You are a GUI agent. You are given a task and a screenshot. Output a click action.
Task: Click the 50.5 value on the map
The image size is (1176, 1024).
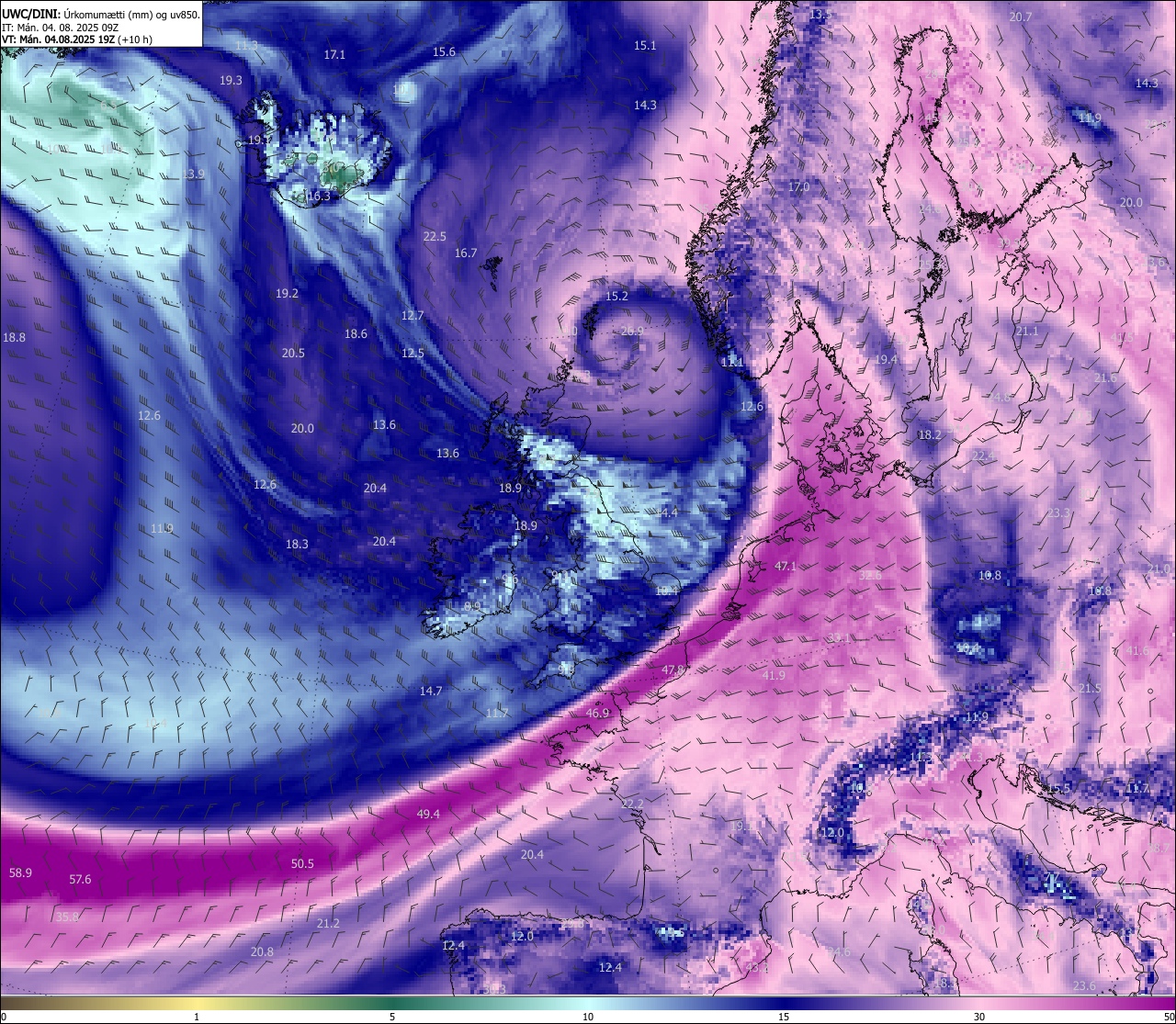(x=302, y=863)
